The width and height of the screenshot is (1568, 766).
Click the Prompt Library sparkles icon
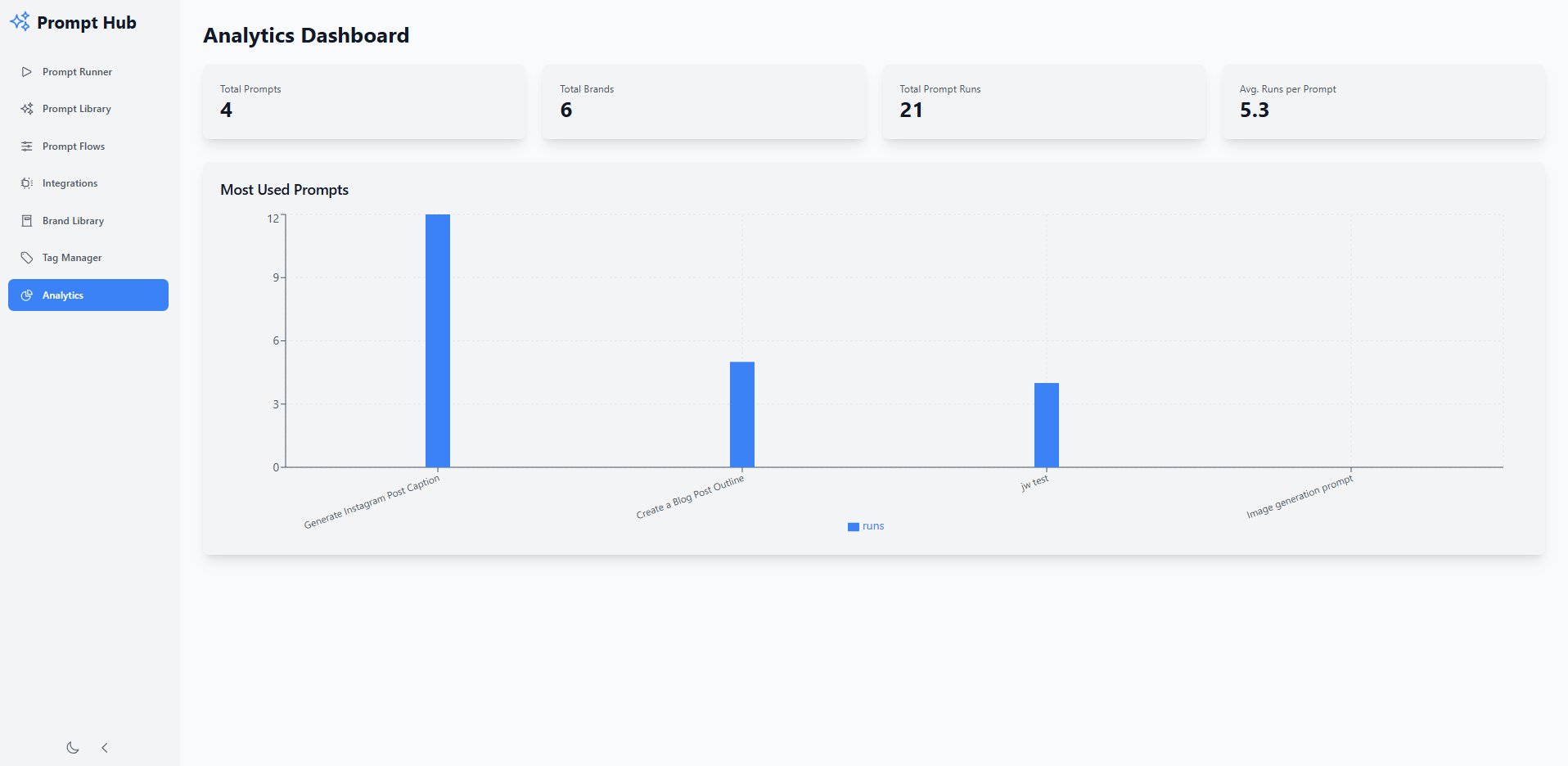27,109
